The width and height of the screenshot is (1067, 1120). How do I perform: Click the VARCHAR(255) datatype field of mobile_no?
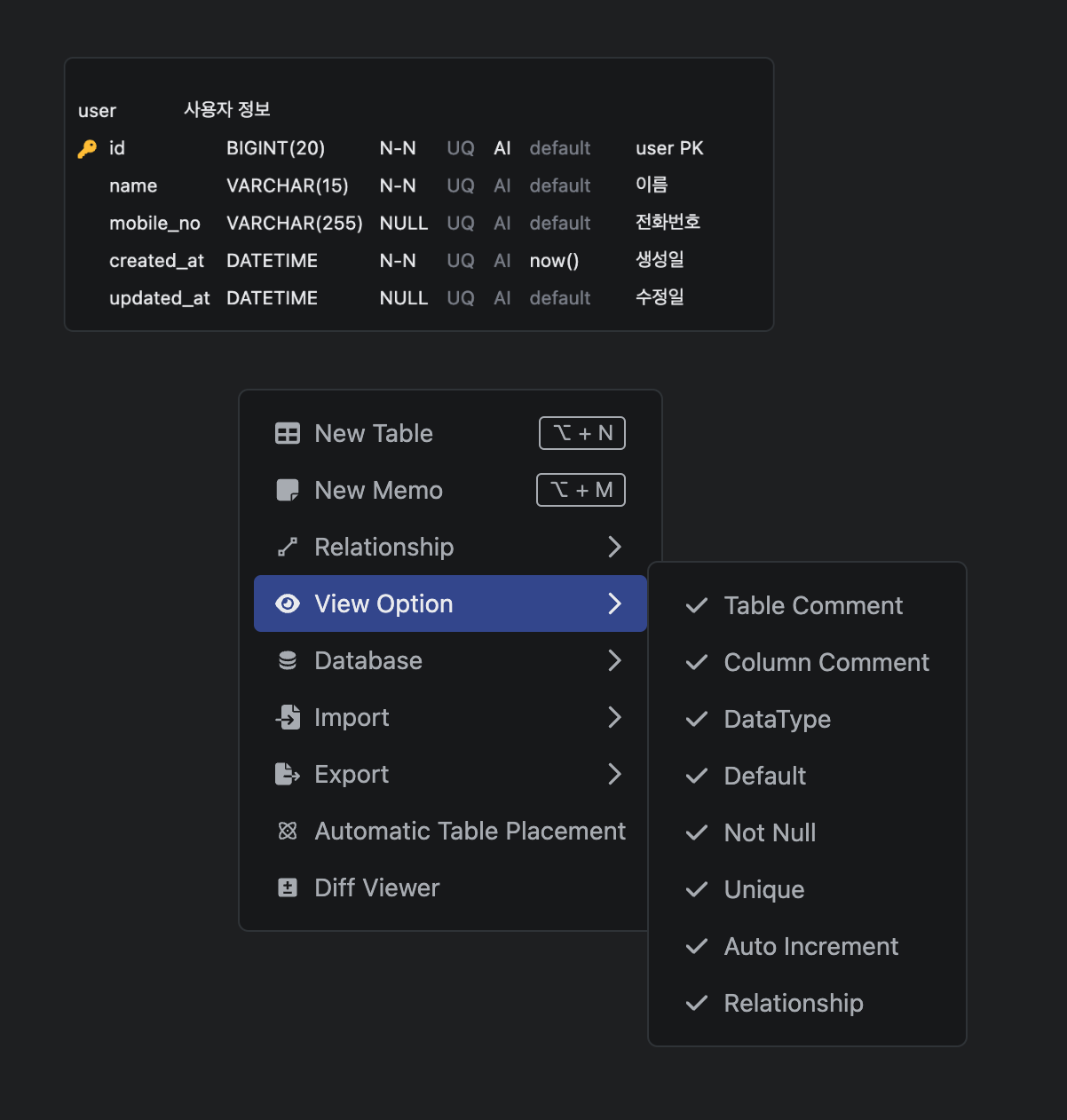(x=294, y=223)
